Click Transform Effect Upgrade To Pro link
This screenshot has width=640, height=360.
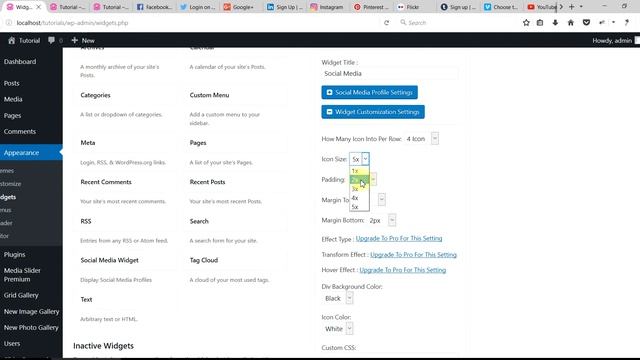tap(413, 254)
